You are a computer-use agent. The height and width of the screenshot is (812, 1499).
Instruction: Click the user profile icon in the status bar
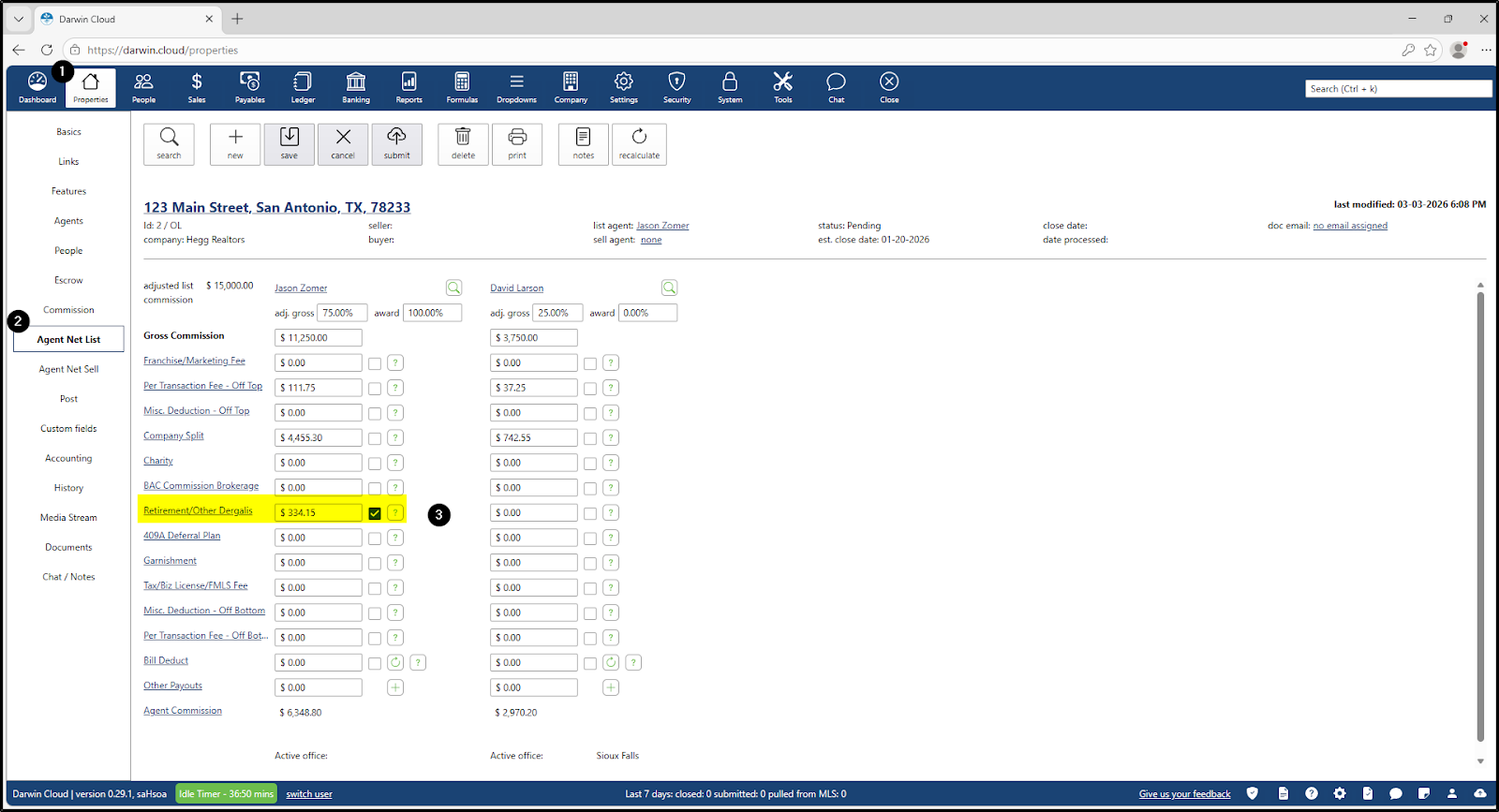tap(1452, 793)
